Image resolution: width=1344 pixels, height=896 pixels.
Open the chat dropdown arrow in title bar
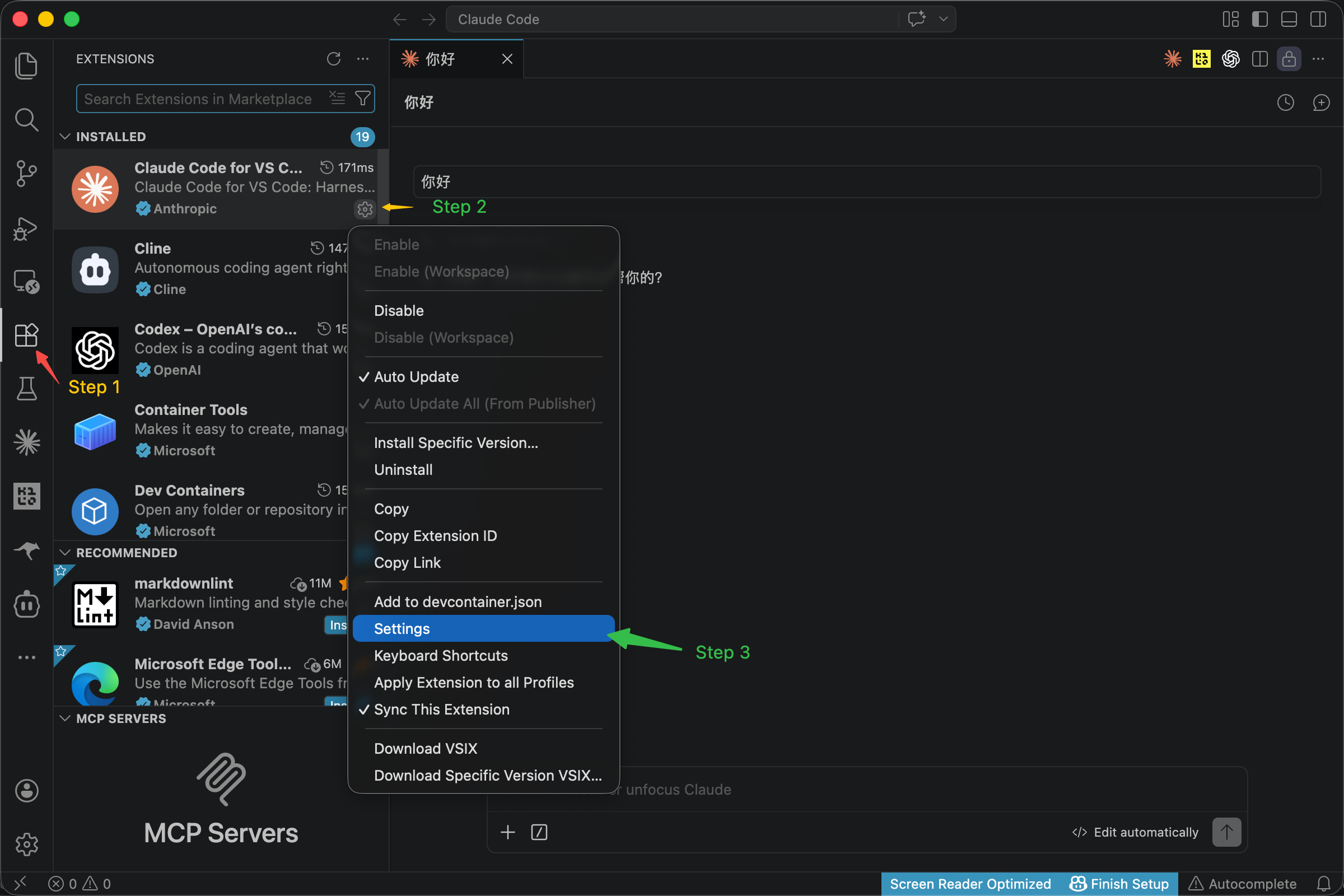(944, 20)
